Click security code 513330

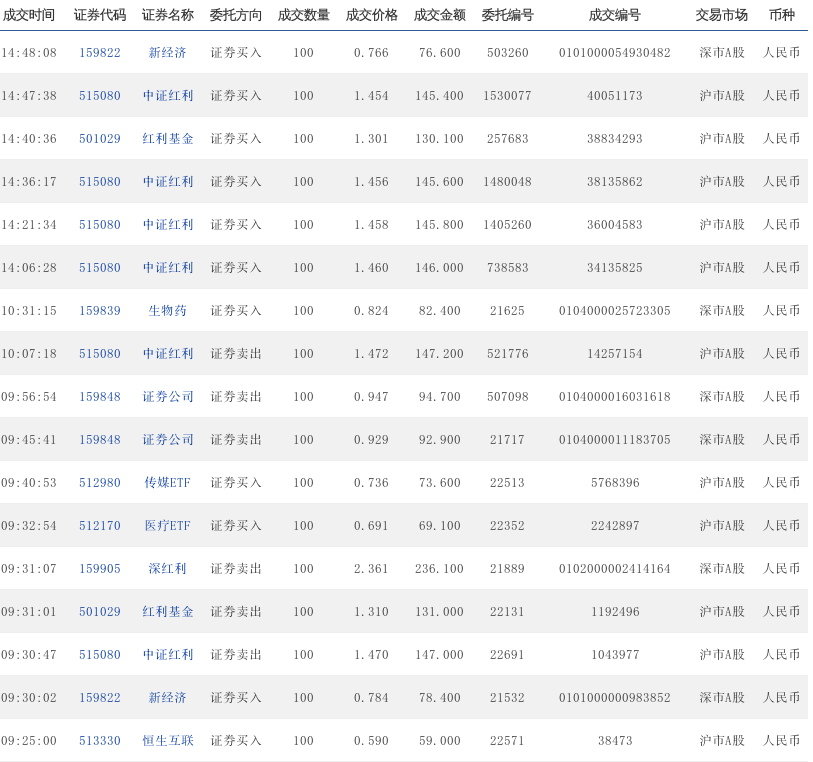[x=100, y=741]
